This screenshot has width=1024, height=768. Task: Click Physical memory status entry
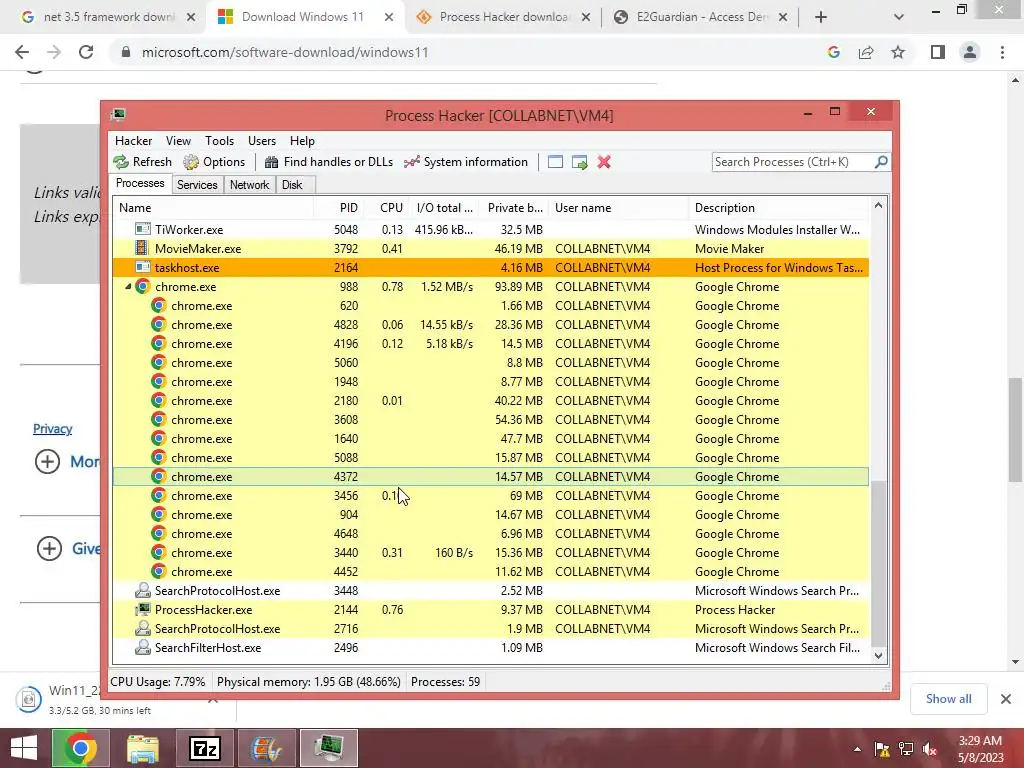pyautogui.click(x=308, y=682)
